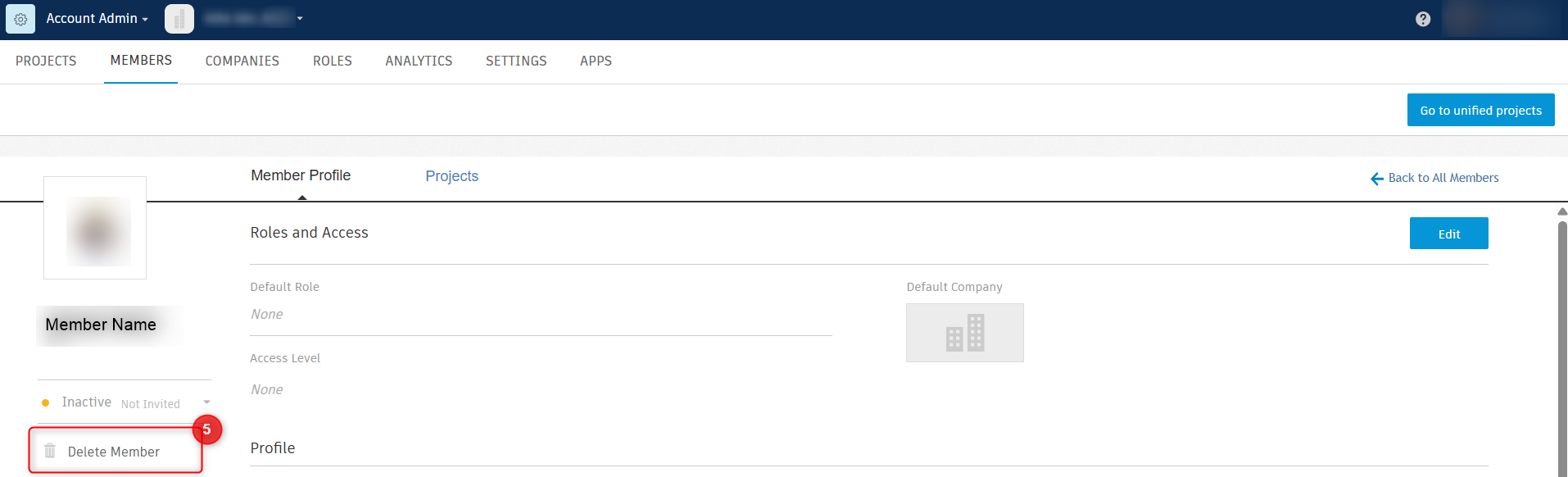This screenshot has height=477, width=1568.
Task: Expand the Inactive status dropdown arrow
Action: coord(206,402)
